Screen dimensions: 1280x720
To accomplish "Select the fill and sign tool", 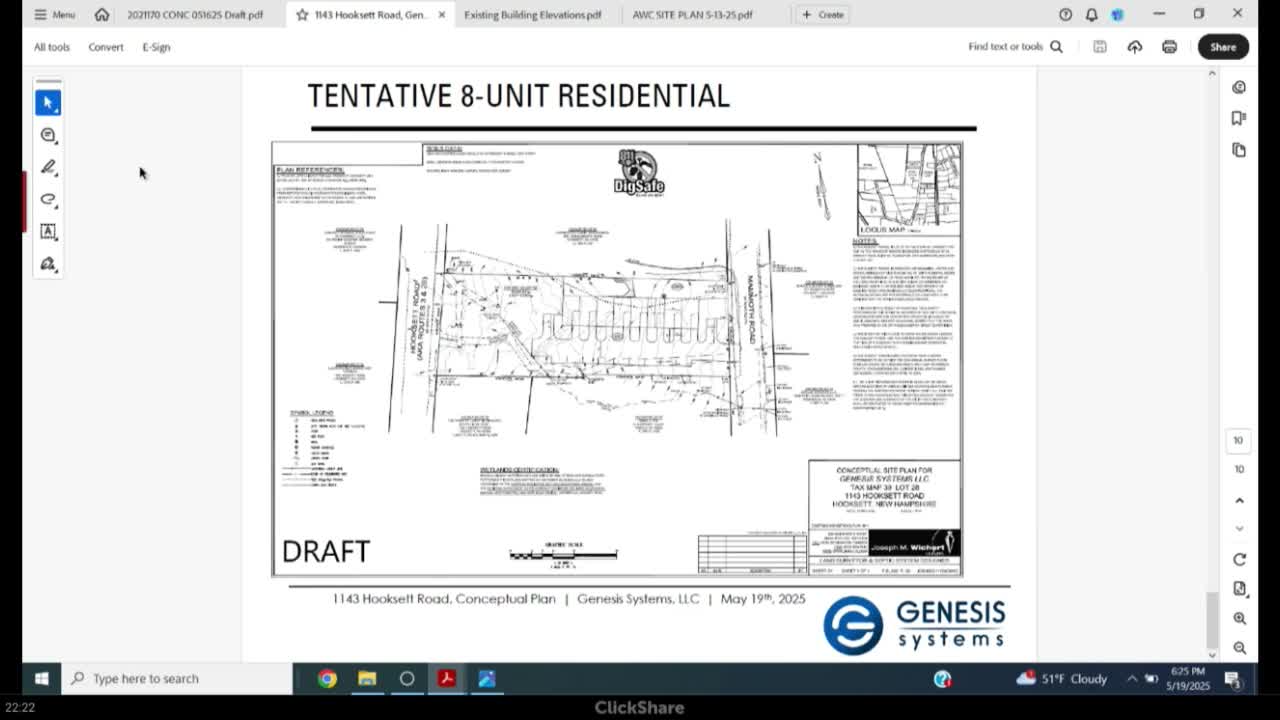I will click(x=48, y=264).
